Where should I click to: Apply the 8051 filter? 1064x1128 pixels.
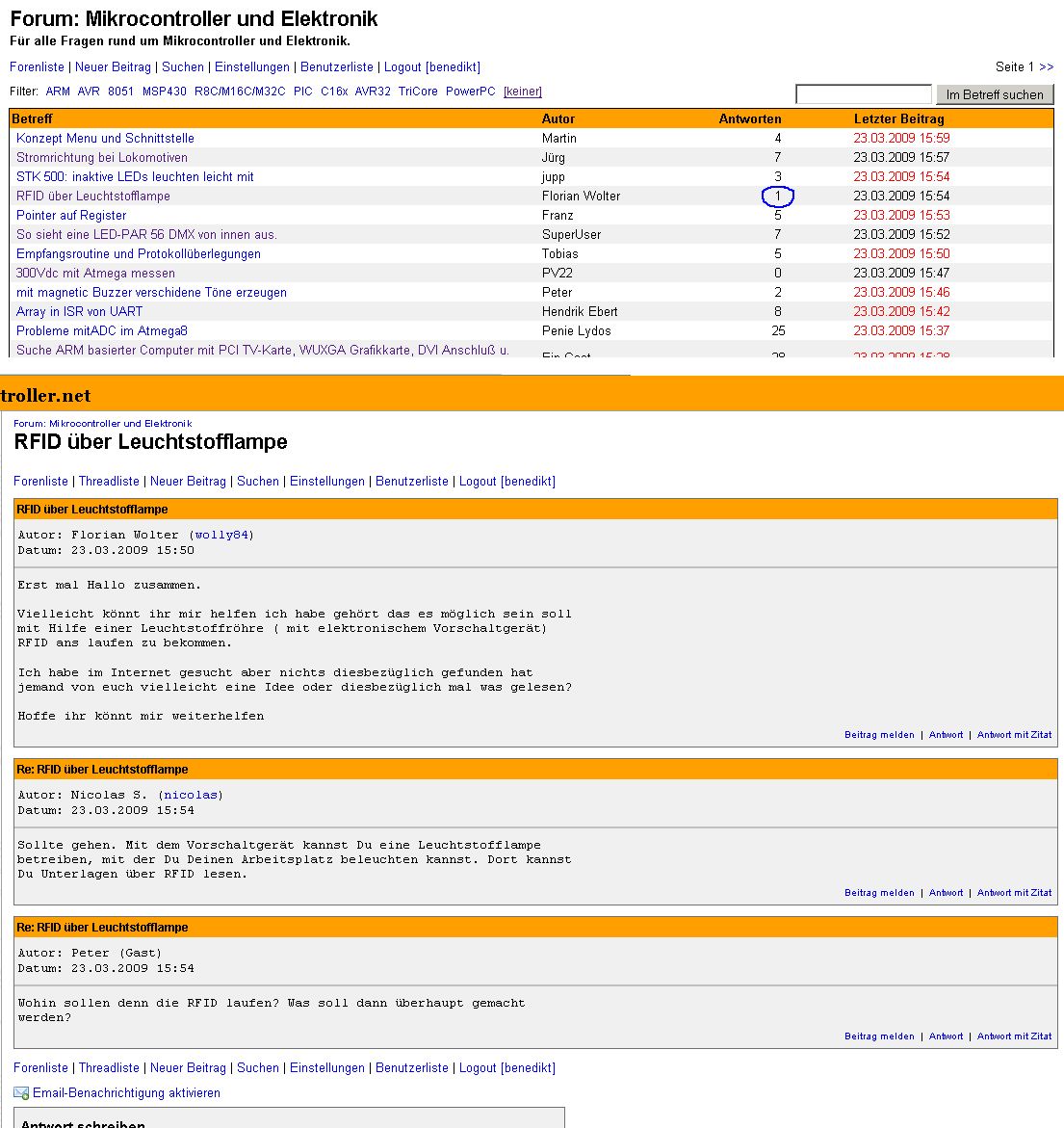click(120, 92)
